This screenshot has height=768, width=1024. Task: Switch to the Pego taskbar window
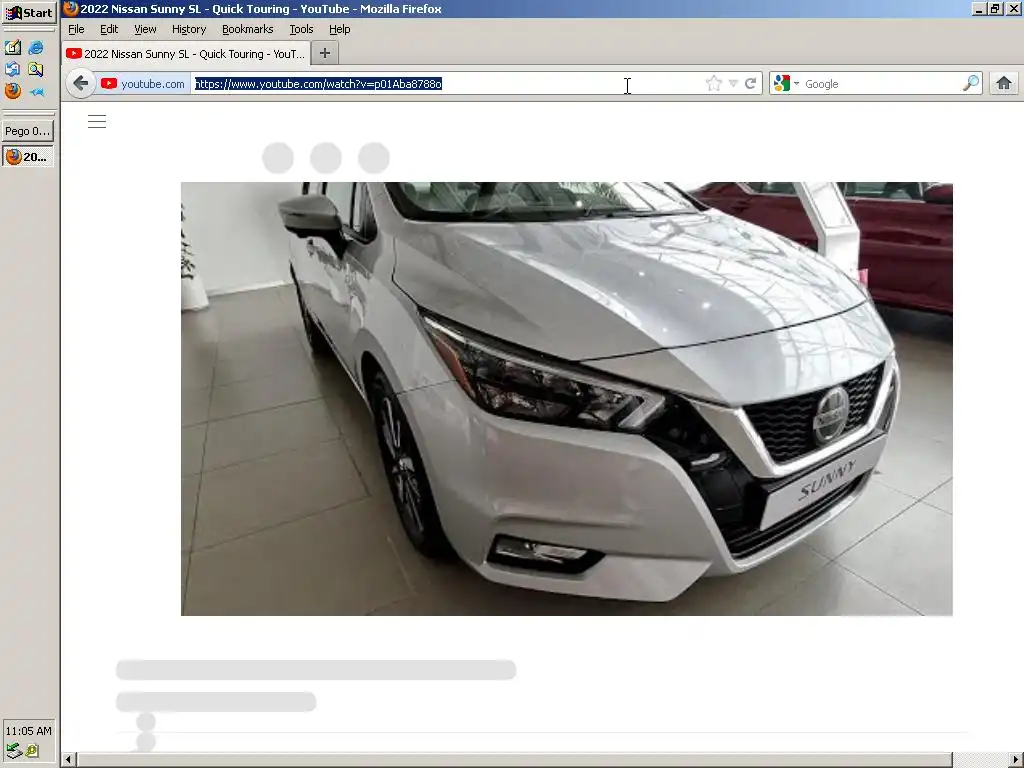click(x=28, y=131)
